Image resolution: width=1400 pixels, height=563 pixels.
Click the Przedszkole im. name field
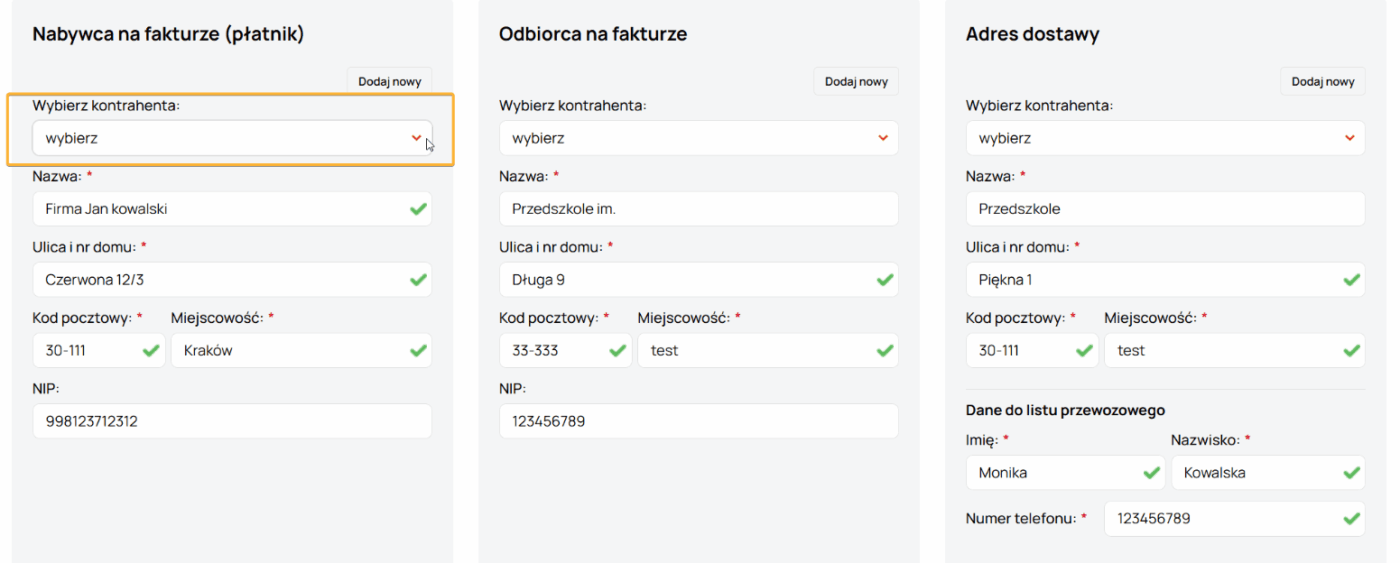pyautogui.click(x=698, y=209)
